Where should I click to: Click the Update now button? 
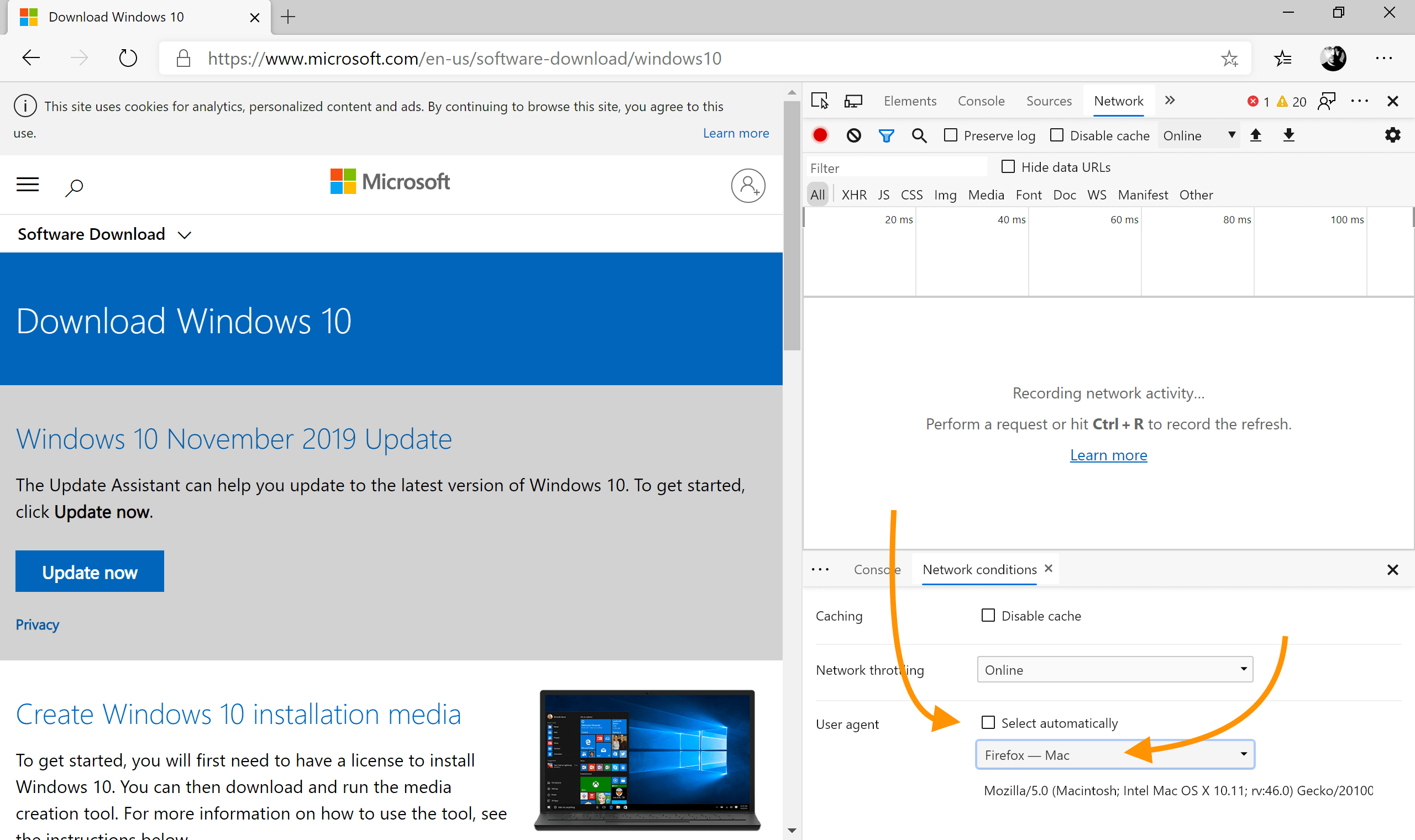click(x=90, y=572)
